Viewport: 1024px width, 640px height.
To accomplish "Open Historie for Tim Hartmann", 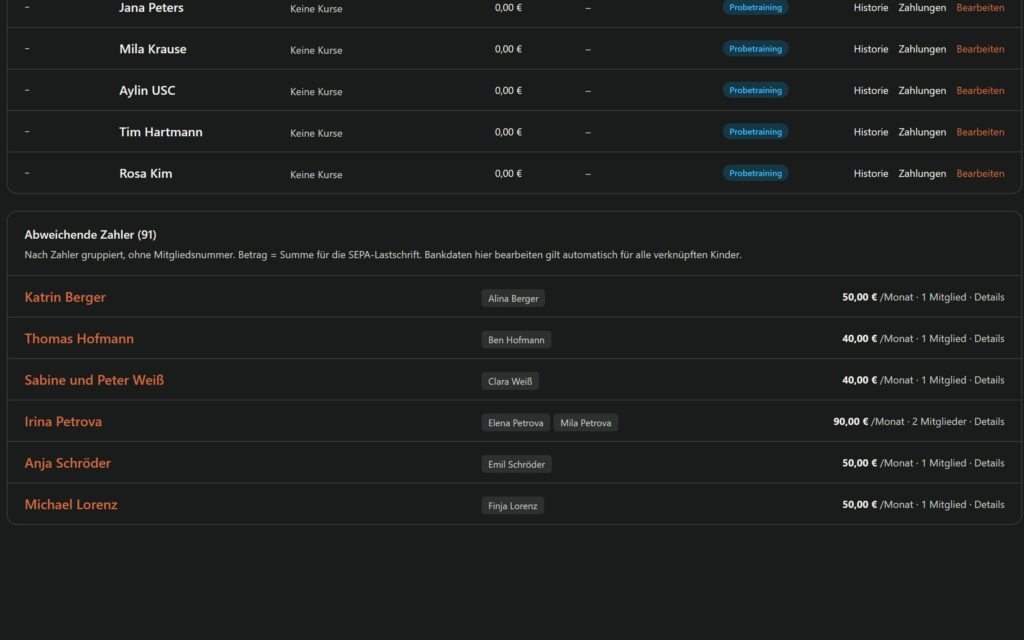I will pos(871,132).
